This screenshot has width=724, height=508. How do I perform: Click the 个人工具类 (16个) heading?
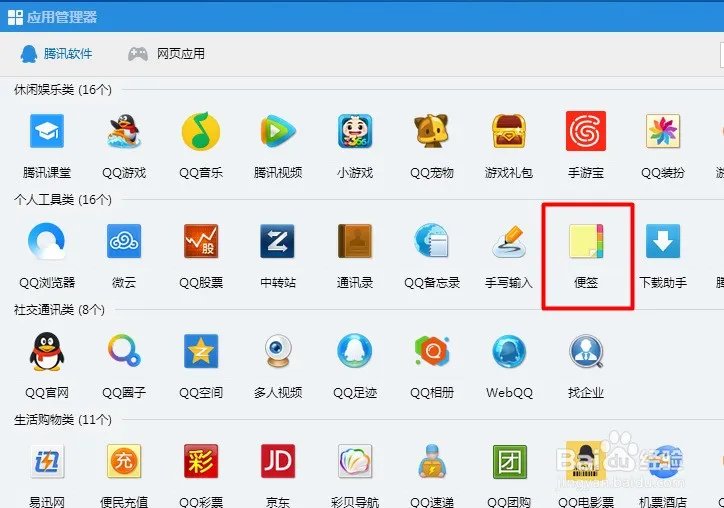[63, 200]
